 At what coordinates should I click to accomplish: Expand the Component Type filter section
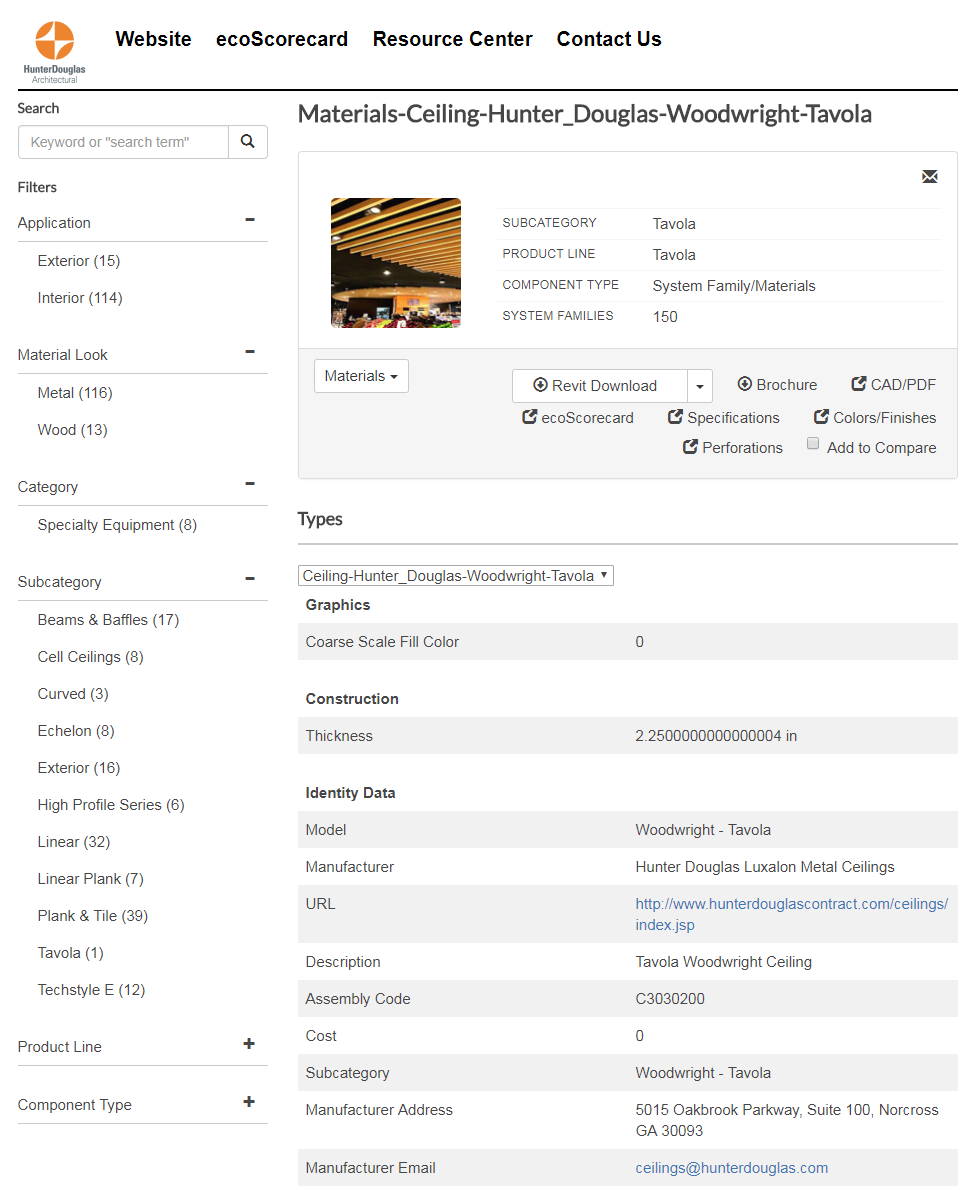[x=249, y=1102]
